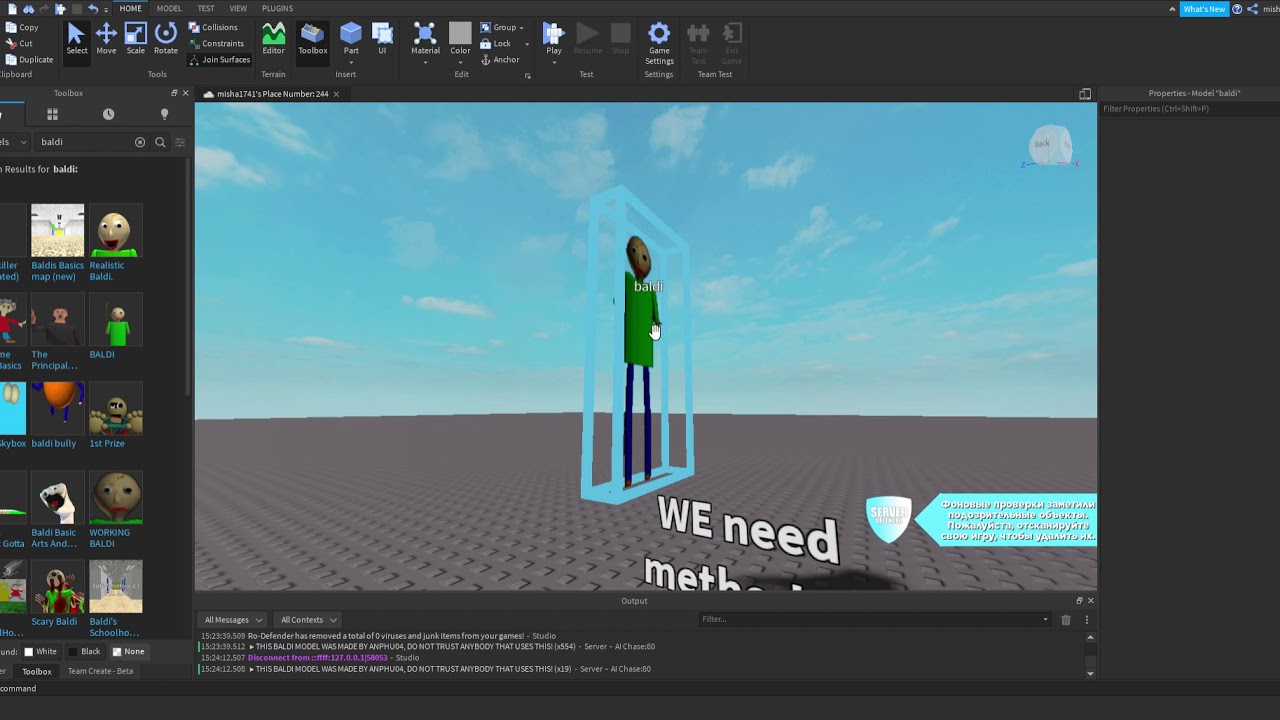Click the Copy clipboard button
This screenshot has height=720, width=1280.
pos(22,27)
